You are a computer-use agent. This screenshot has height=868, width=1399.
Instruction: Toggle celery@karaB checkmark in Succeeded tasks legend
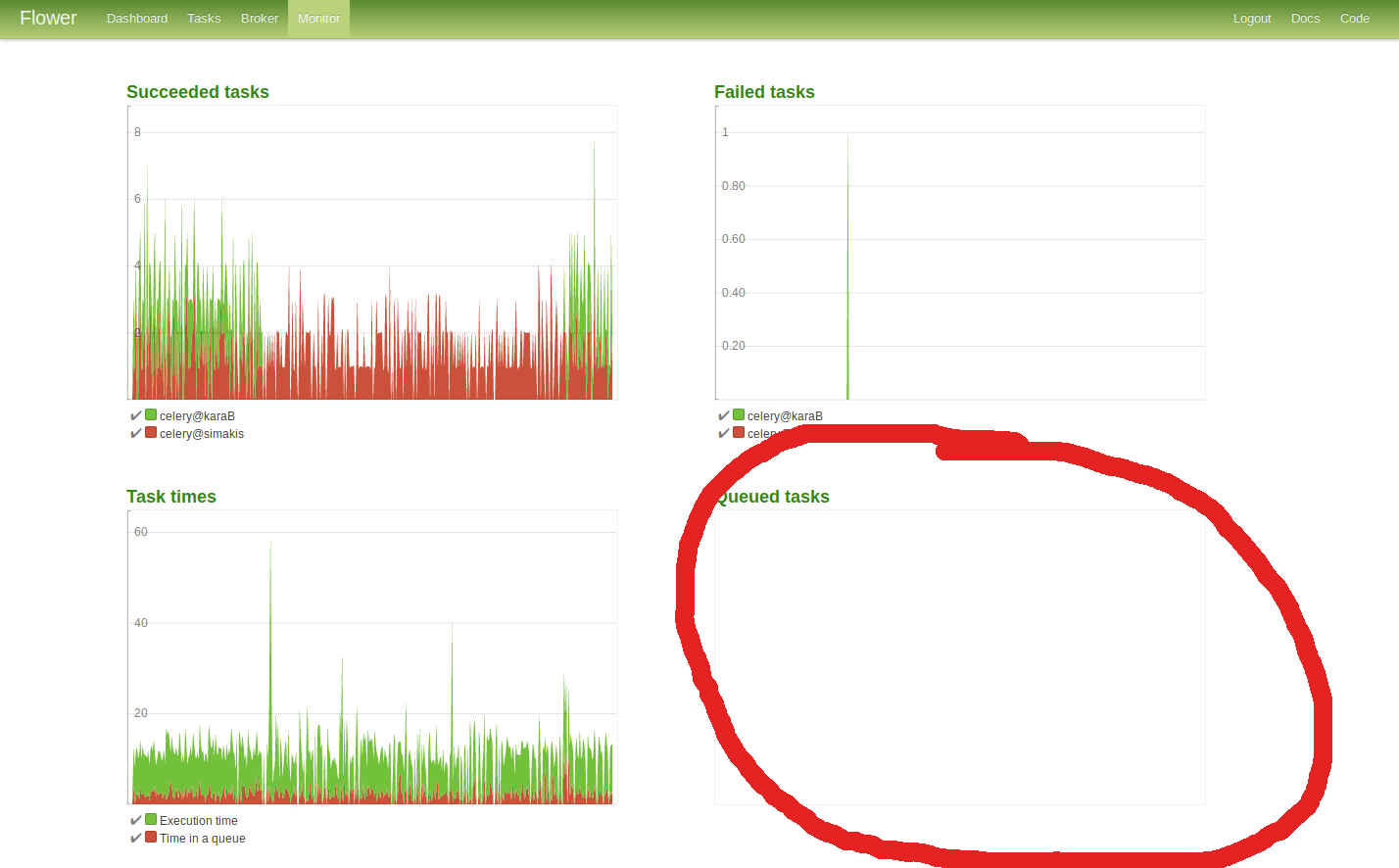click(x=136, y=416)
